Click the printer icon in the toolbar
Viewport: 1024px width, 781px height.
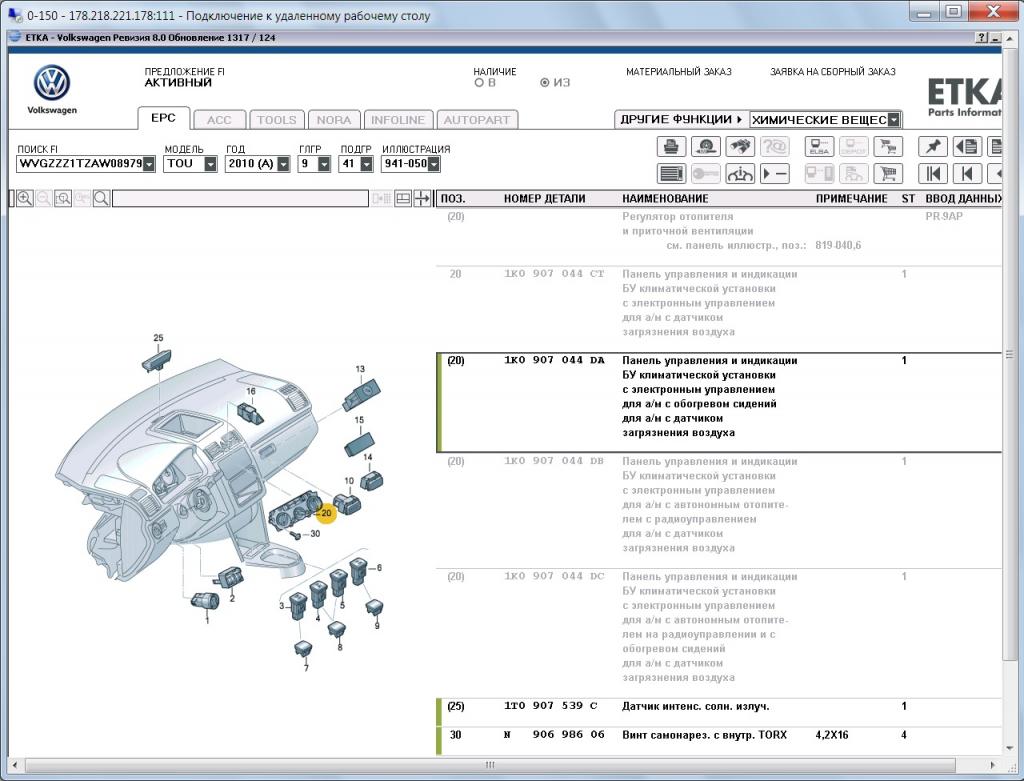point(671,146)
